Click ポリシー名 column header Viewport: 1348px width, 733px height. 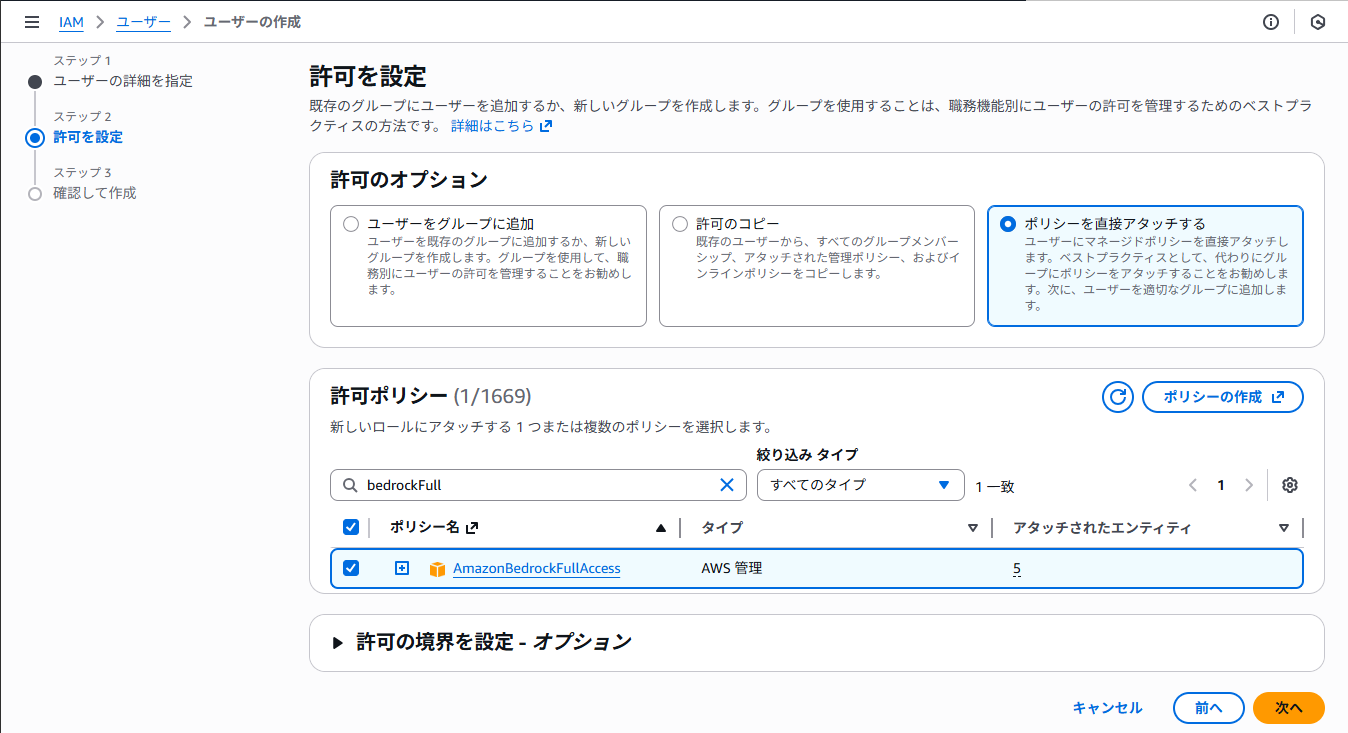pos(425,527)
